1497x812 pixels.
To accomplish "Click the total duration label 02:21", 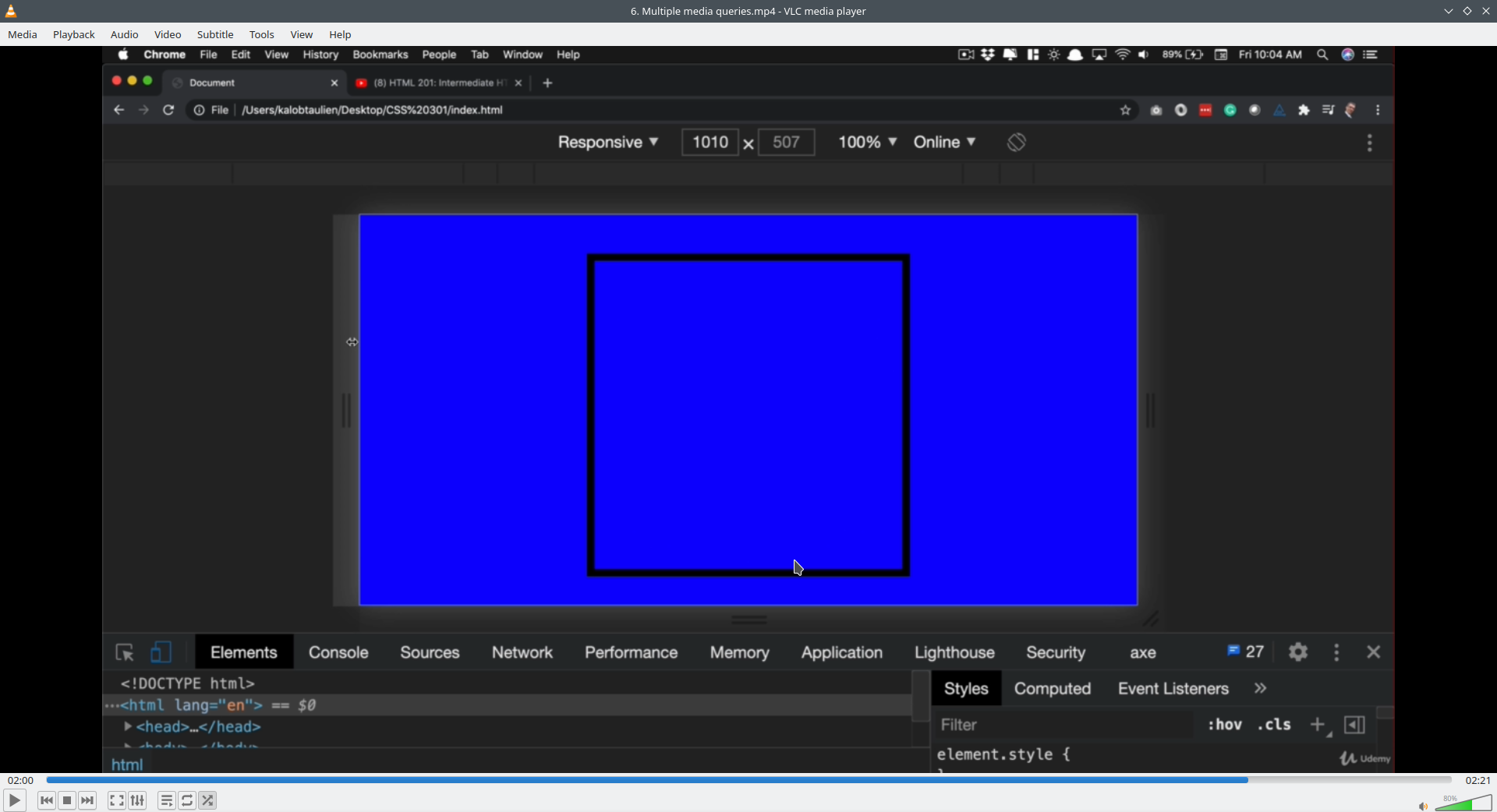I will point(1478,780).
